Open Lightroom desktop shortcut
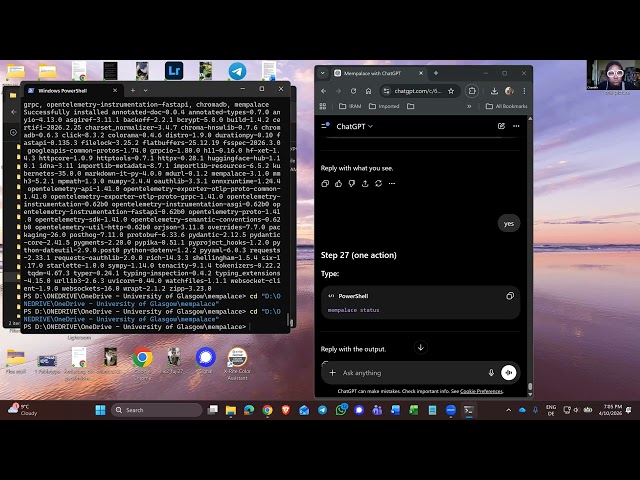Screen dimensions: 640x480 point(174,71)
